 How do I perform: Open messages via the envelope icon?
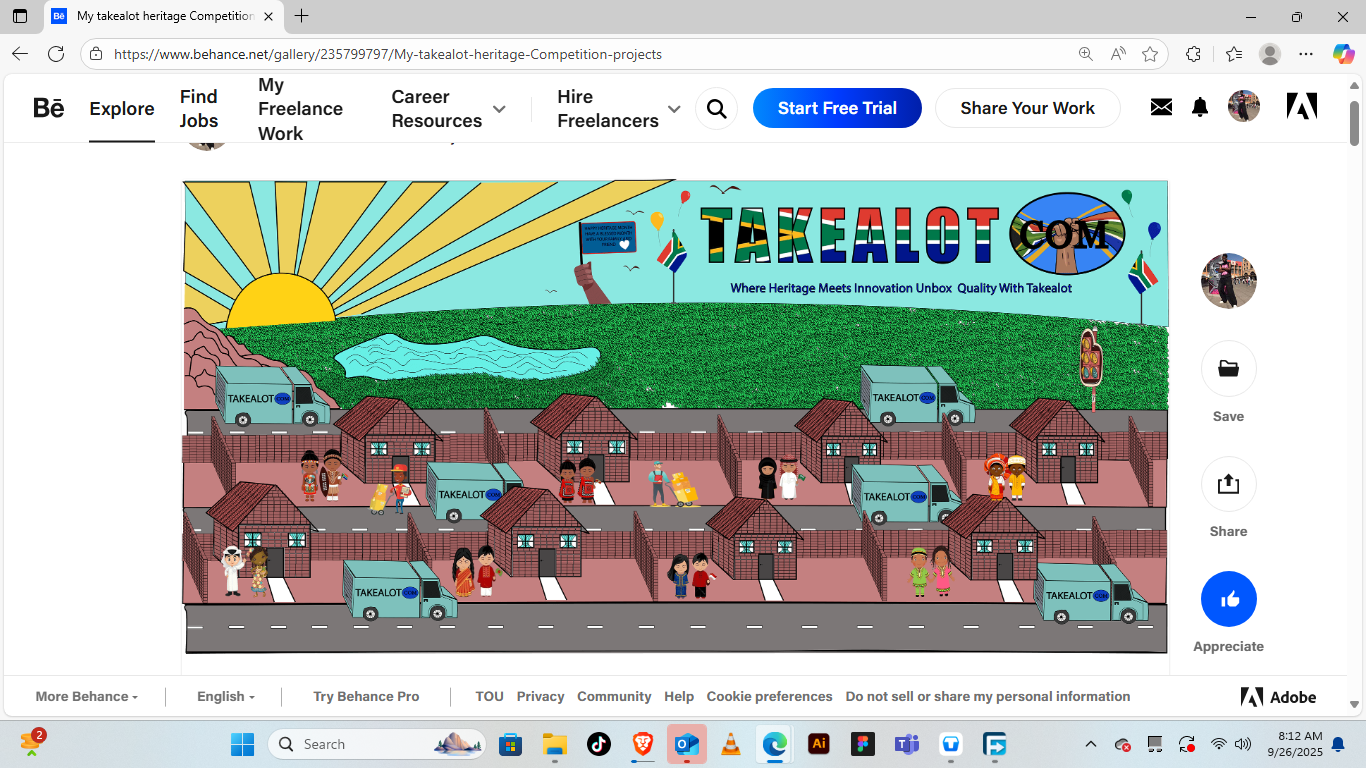coord(1160,106)
